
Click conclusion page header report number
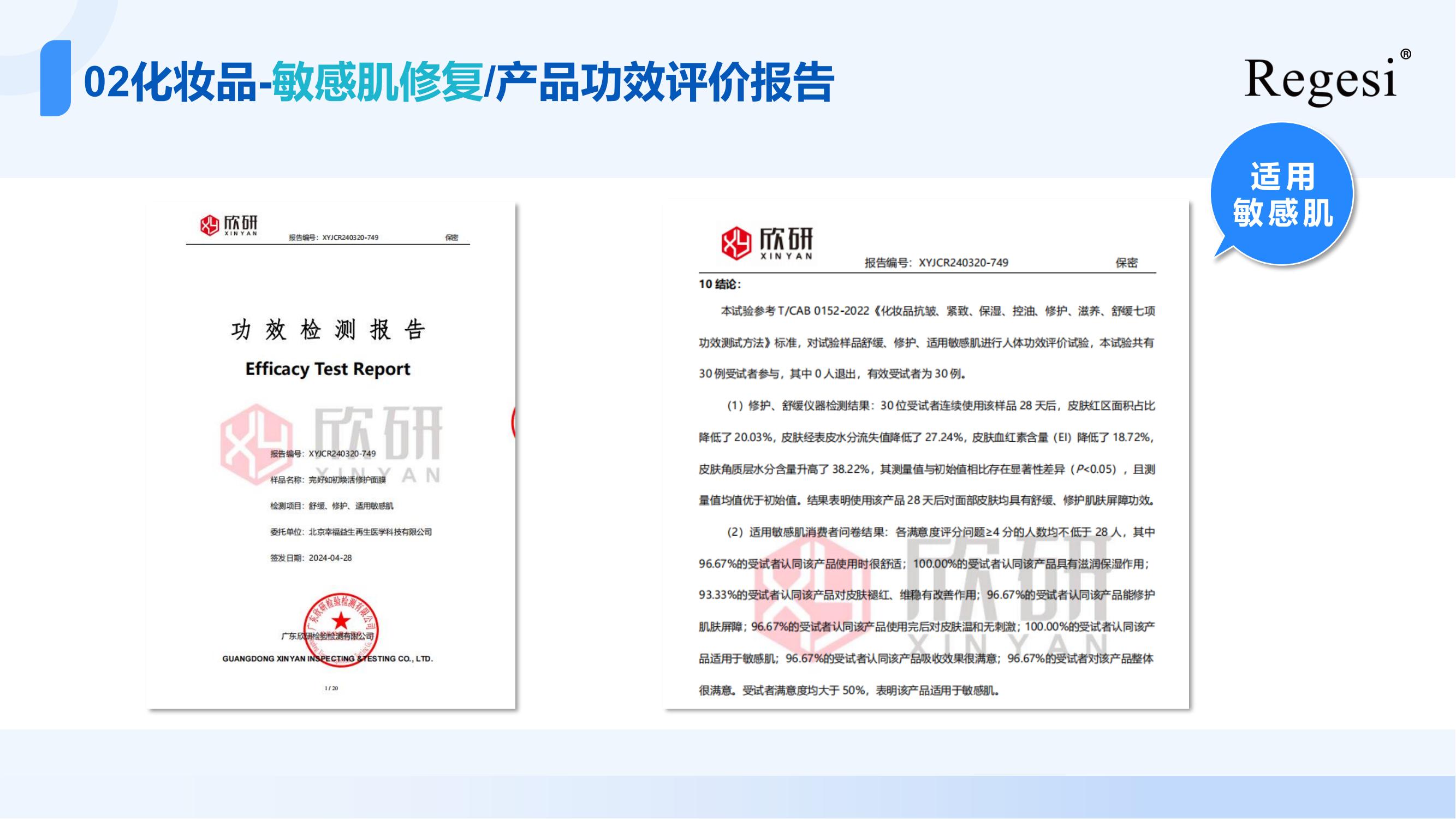click(x=937, y=262)
